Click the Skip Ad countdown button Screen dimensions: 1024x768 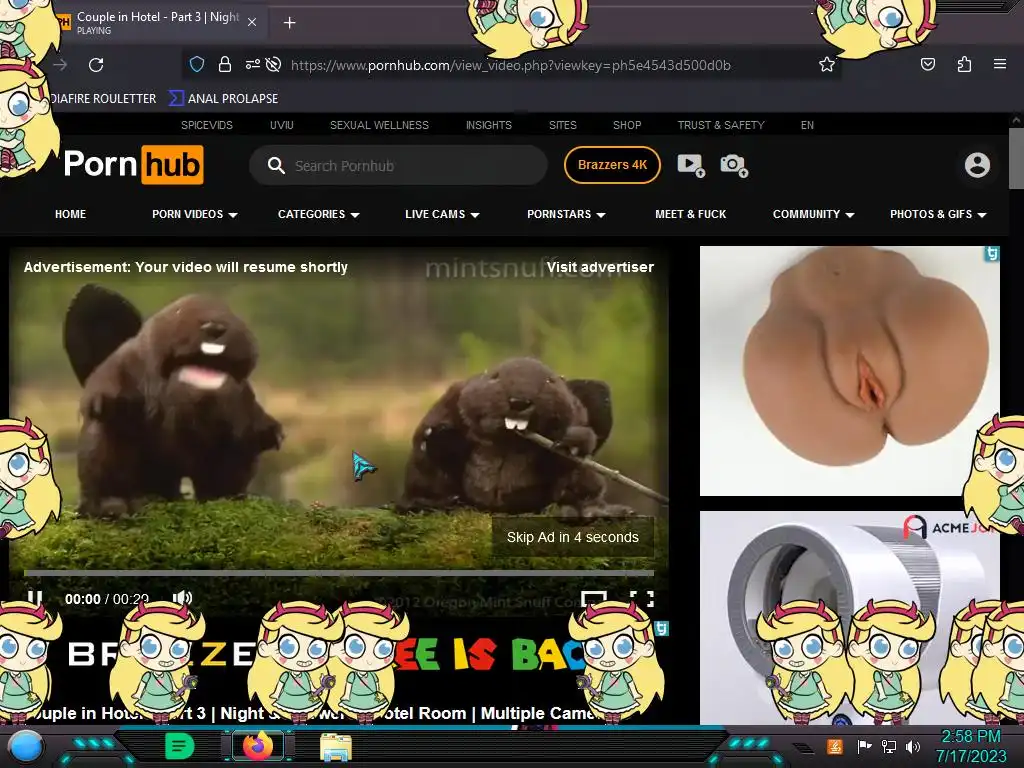point(573,537)
